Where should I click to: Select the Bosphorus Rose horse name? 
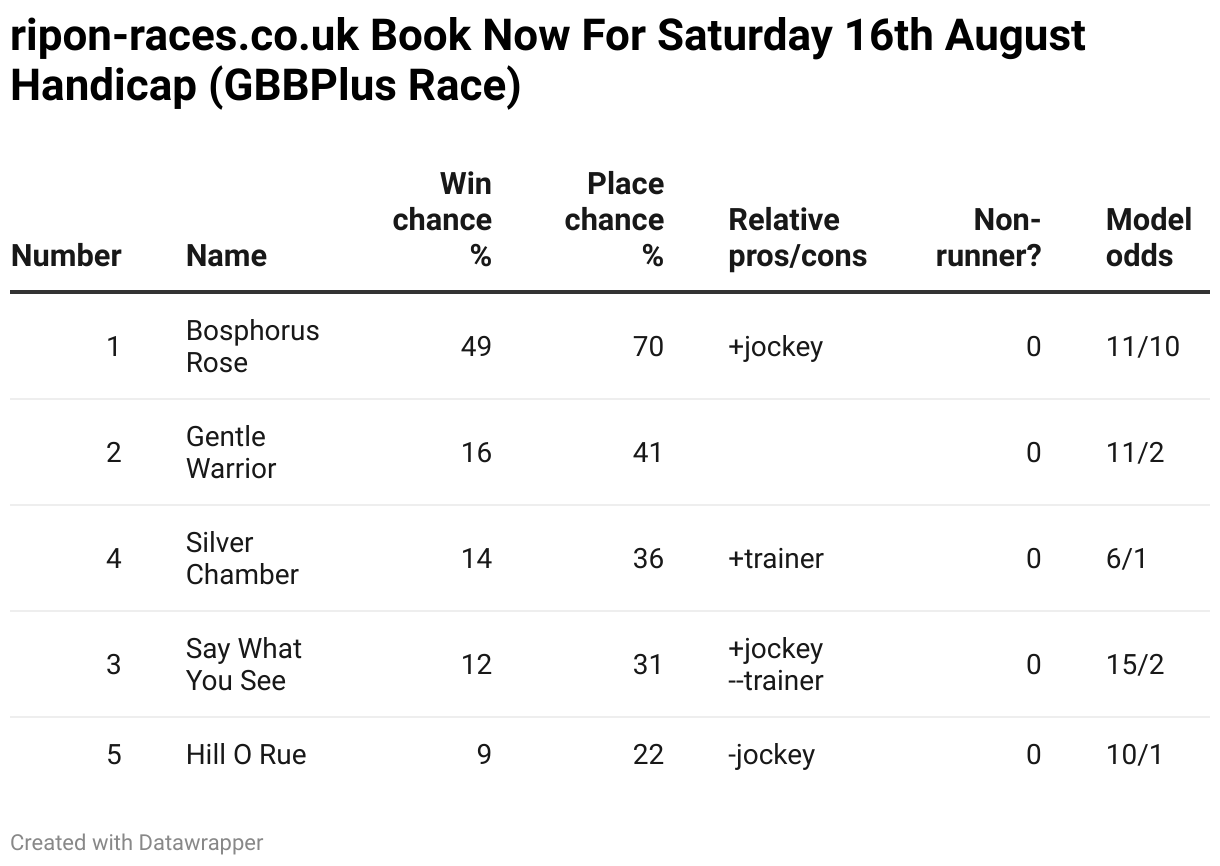click(252, 346)
